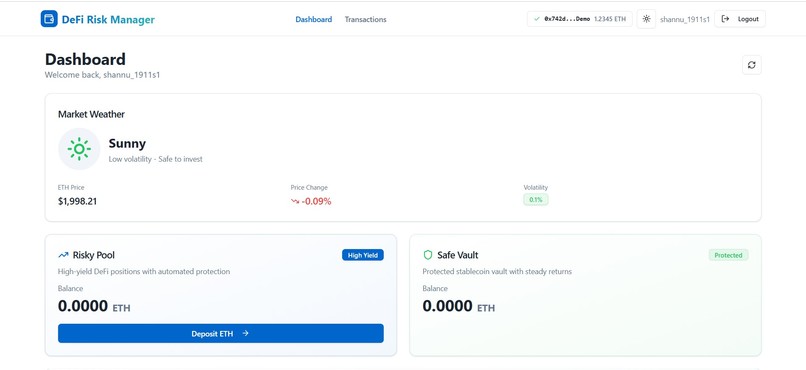Click the Risky Pool card title
Viewport: 806px width, 370px height.
click(x=94, y=255)
